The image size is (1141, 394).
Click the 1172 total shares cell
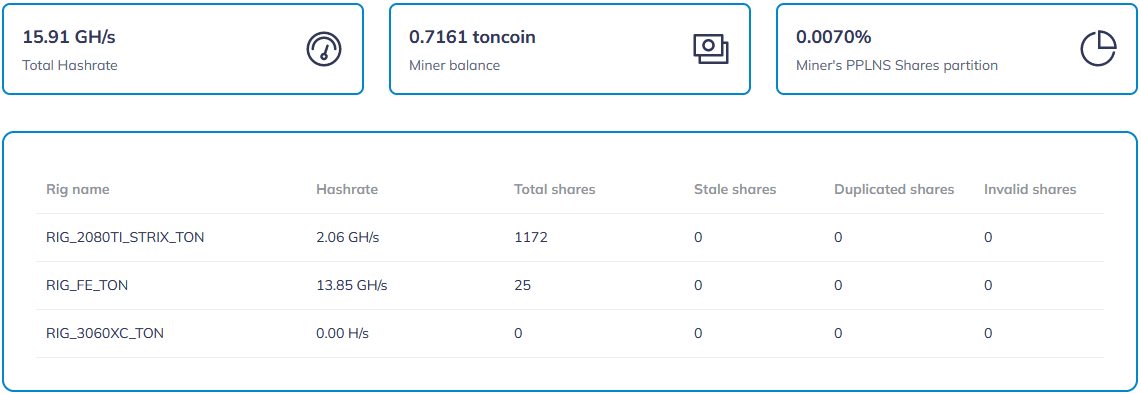(x=530, y=237)
